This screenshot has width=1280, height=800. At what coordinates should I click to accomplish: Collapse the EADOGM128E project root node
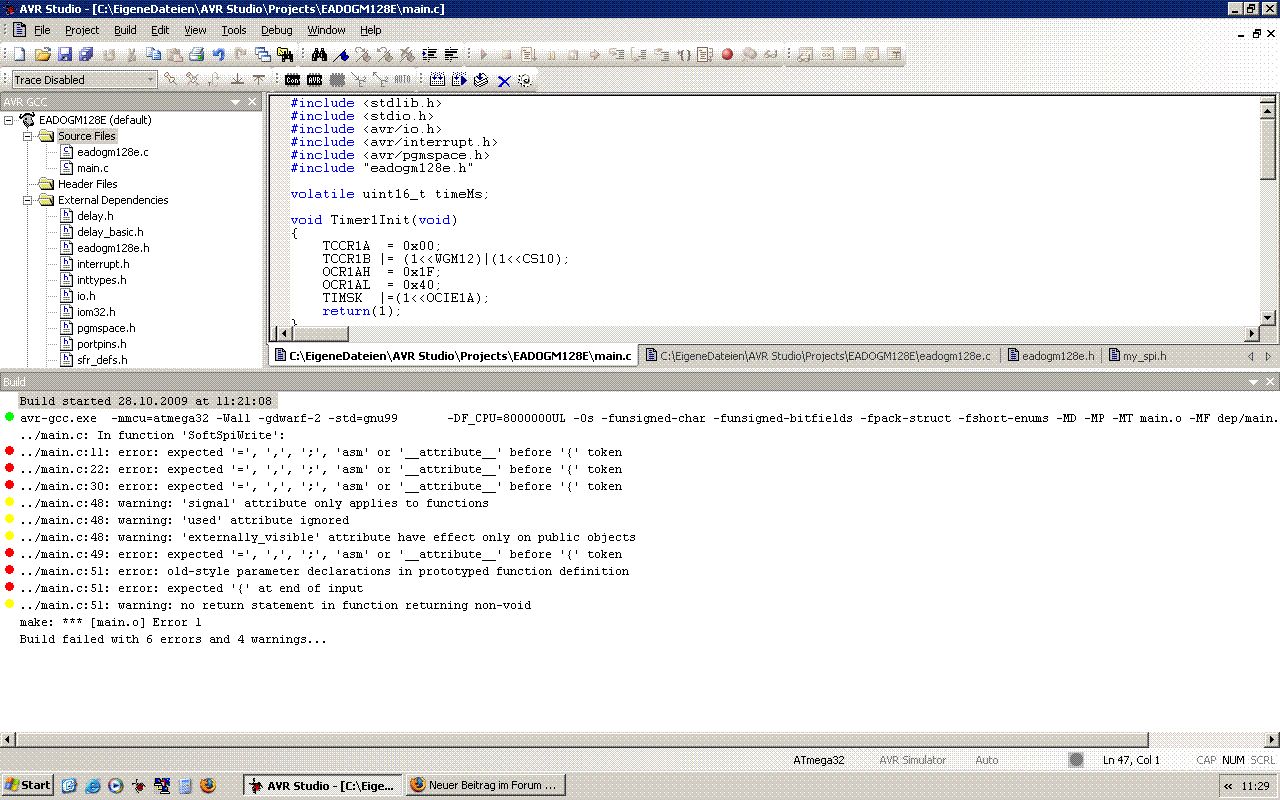(9, 120)
